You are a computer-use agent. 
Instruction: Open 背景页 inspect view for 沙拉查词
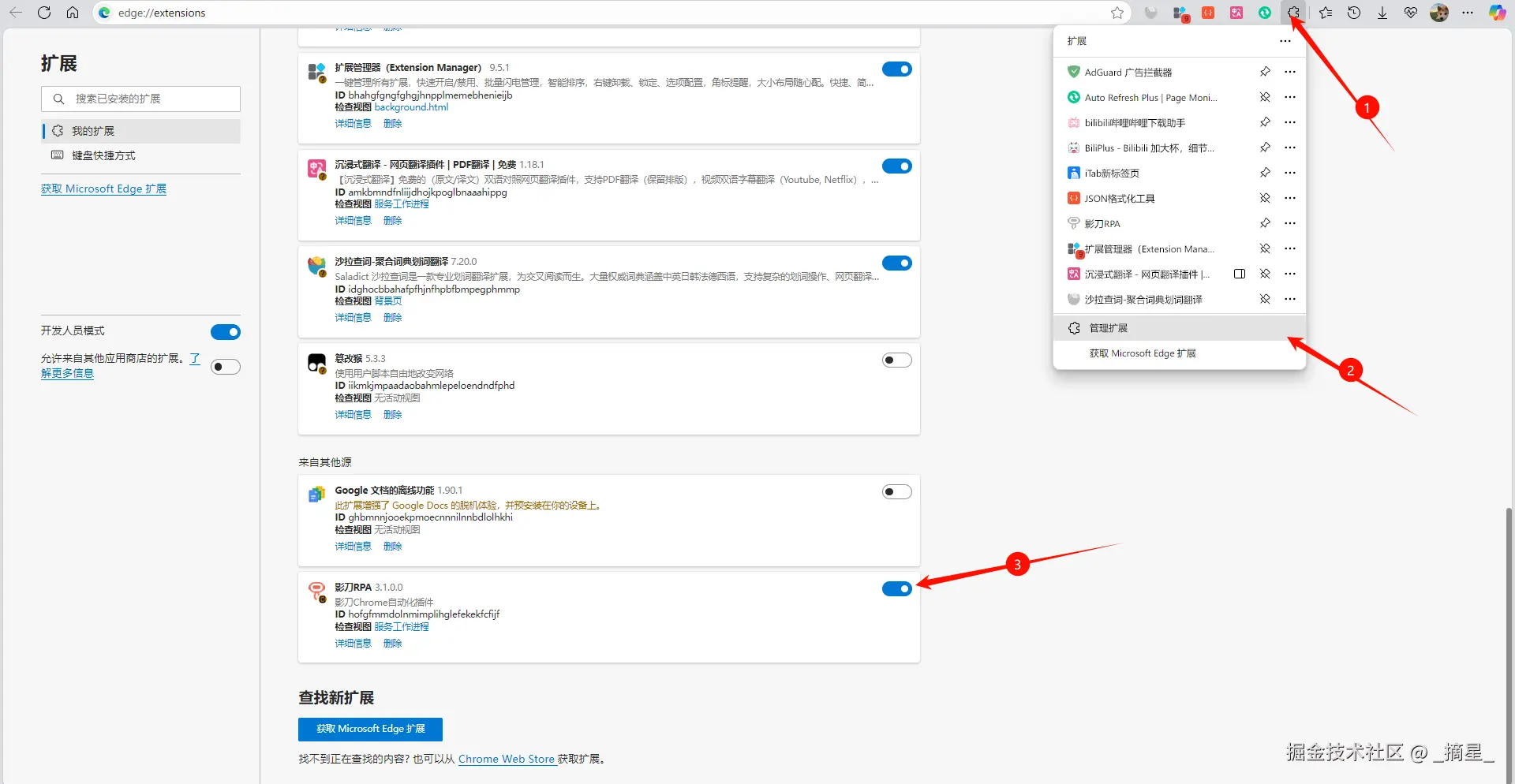[388, 301]
